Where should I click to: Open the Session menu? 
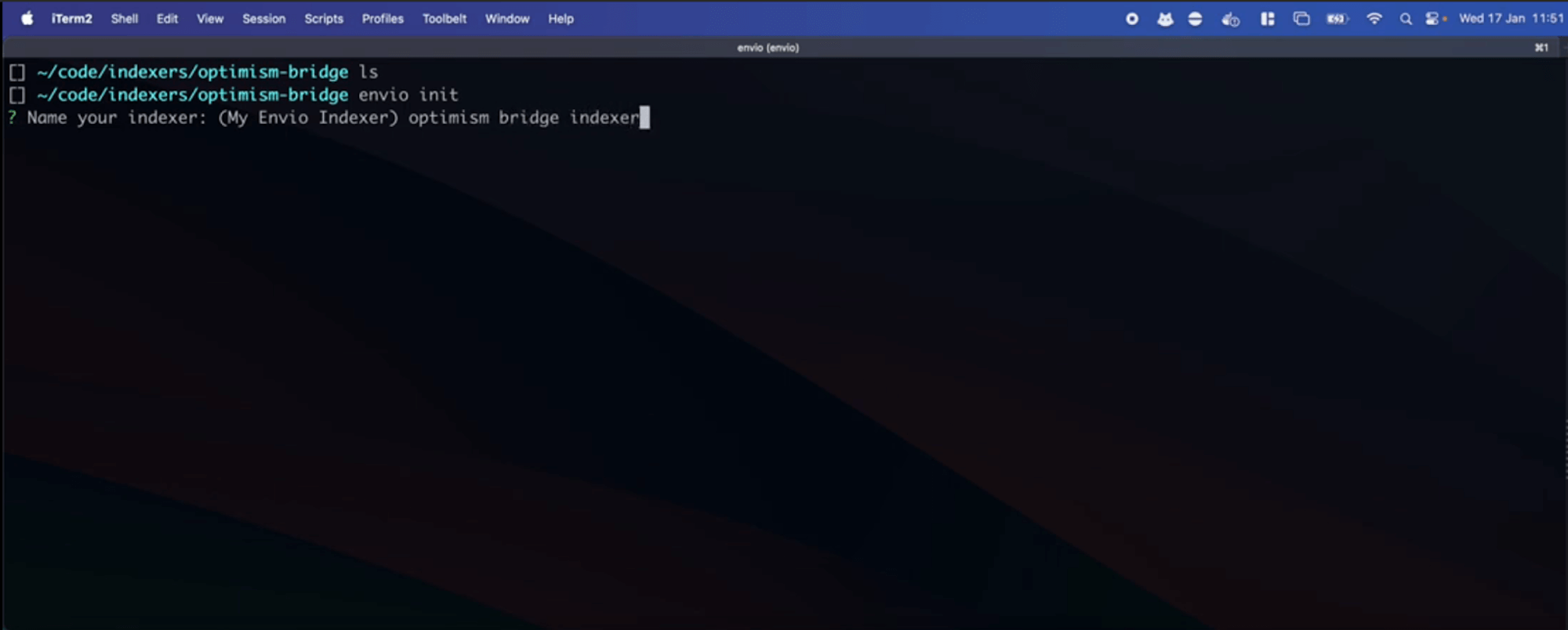tap(263, 18)
